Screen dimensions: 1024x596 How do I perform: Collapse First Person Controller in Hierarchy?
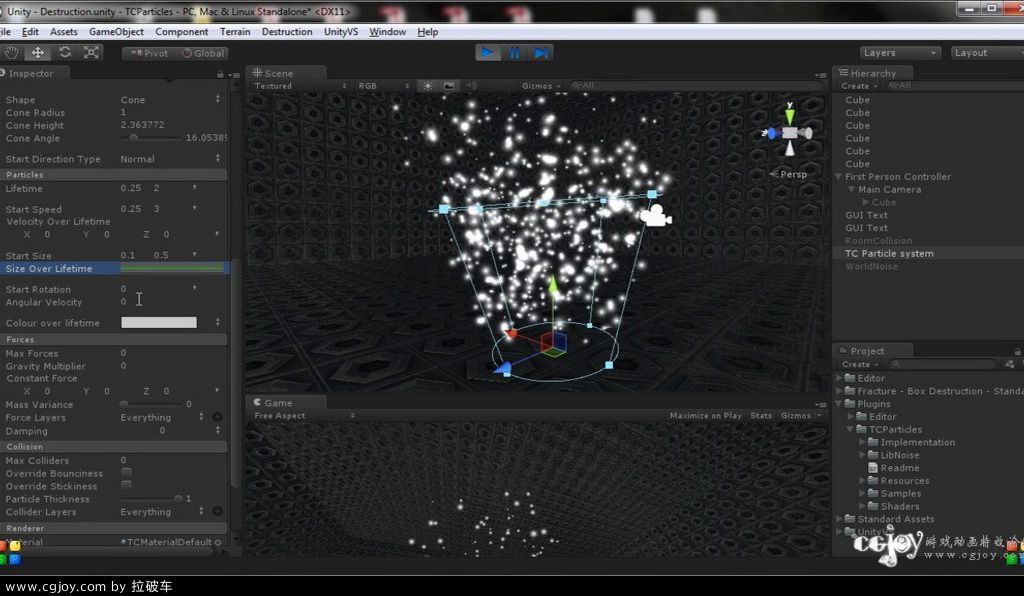839,177
